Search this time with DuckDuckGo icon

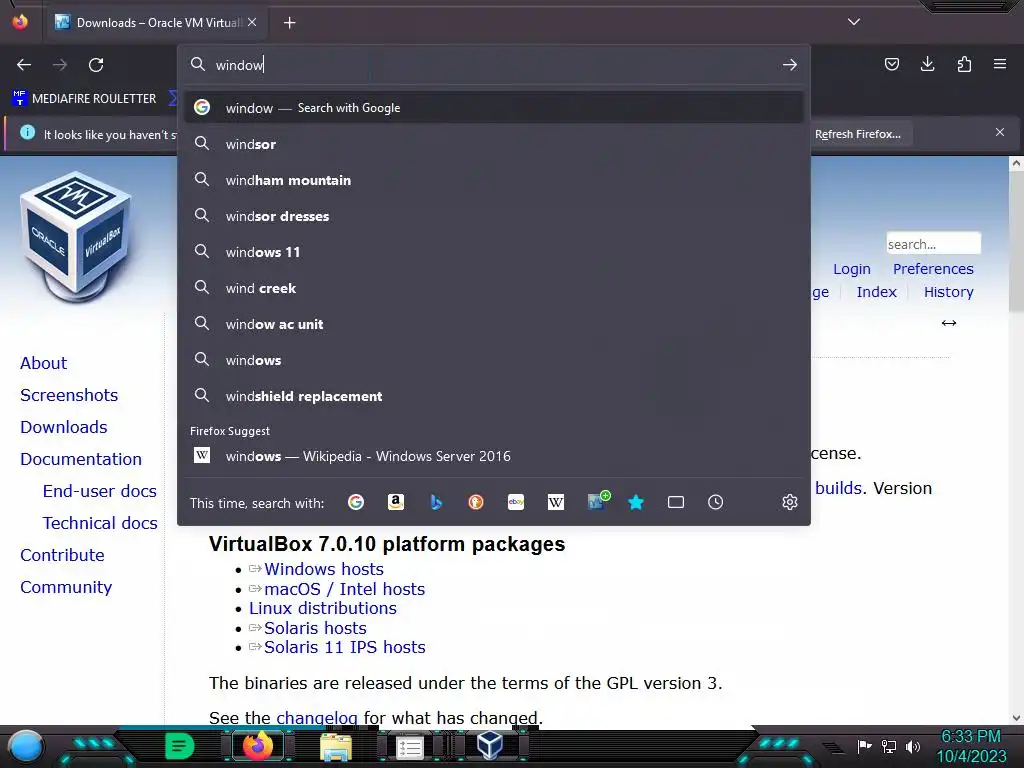click(476, 502)
